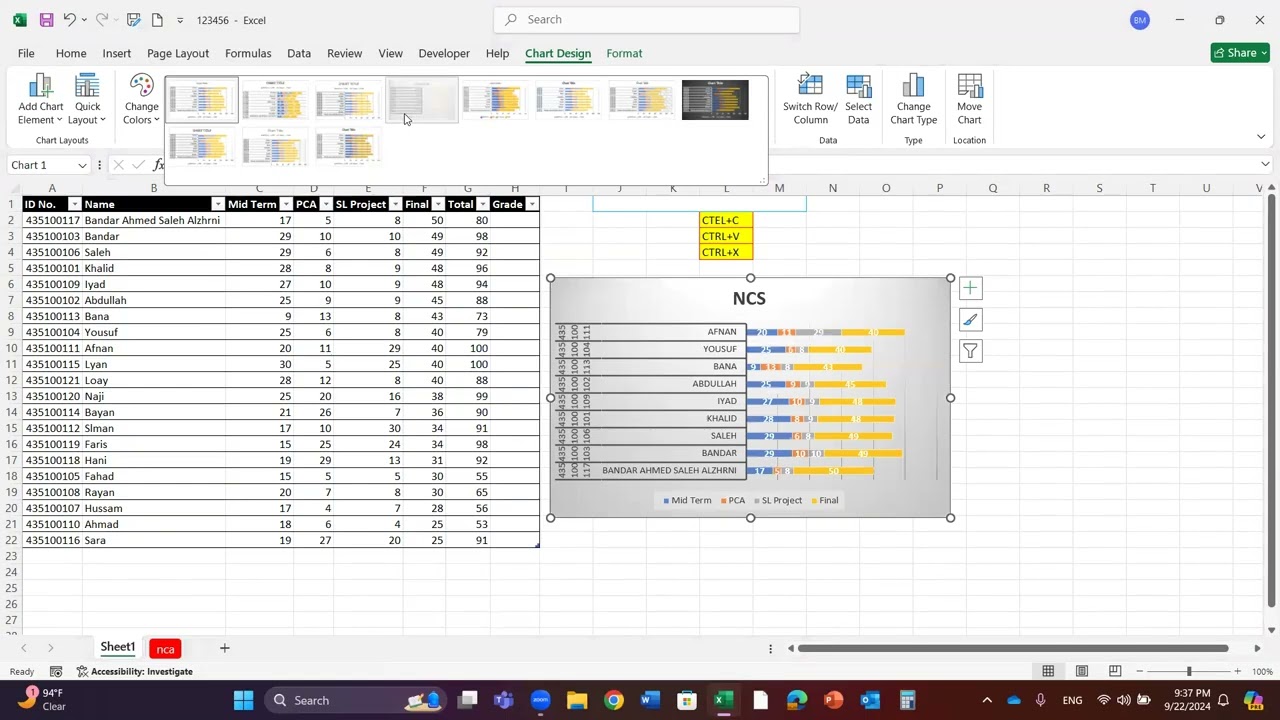Viewport: 1280px width, 720px height.
Task: Open the Grade column filter dropdown
Action: pyautogui.click(x=532, y=204)
